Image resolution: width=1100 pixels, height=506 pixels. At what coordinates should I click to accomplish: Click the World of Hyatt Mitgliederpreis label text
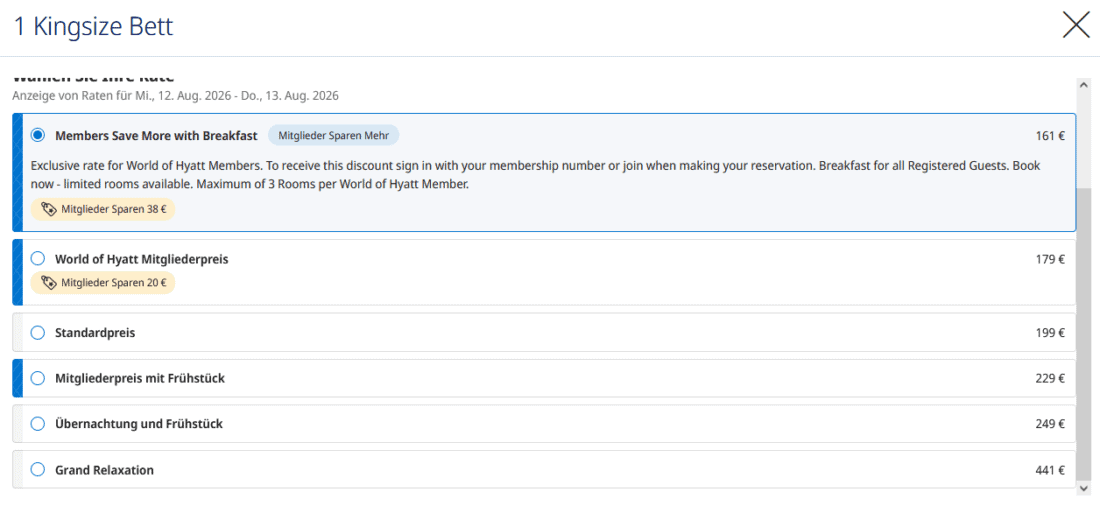[x=142, y=259]
